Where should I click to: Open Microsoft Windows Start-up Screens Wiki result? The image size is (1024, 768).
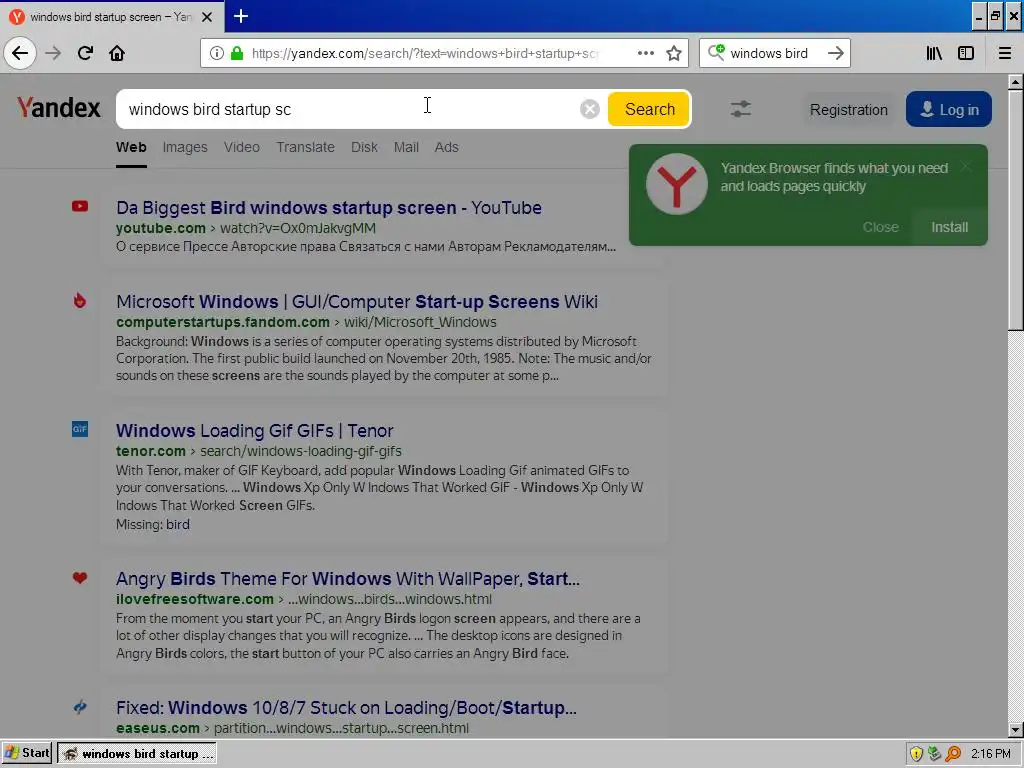pos(357,302)
